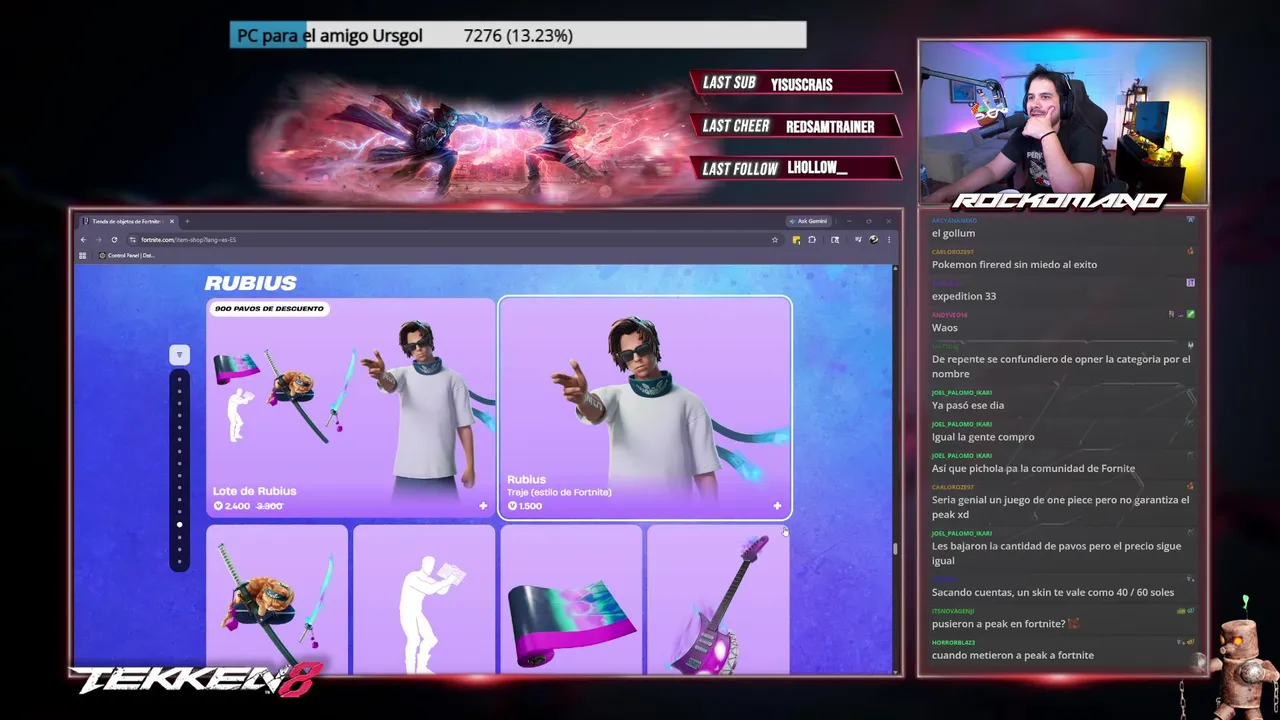Open the Control Panel bookmark
Image resolution: width=1280 pixels, height=720 pixels.
(127, 255)
